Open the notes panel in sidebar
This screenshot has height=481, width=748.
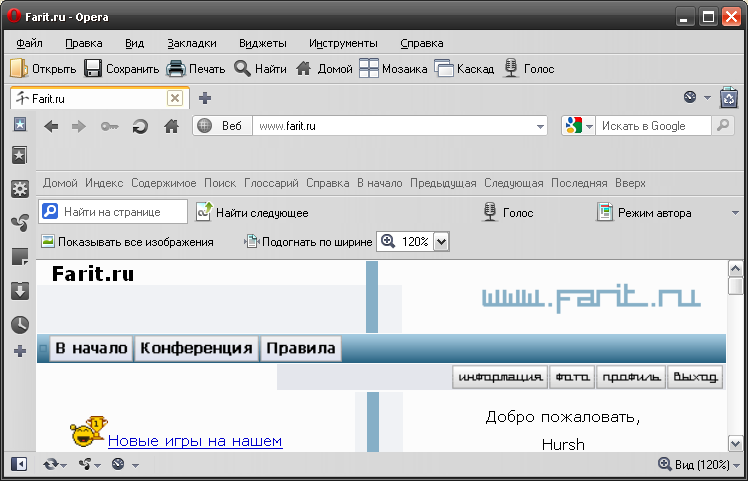coord(20,257)
